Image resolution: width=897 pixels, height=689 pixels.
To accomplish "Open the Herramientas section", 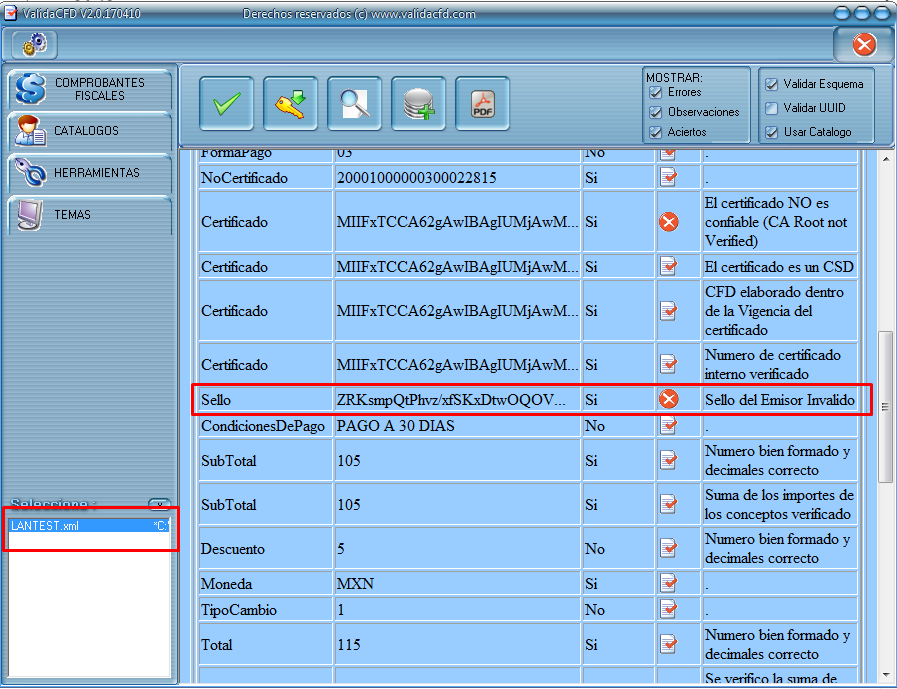I will [x=90, y=173].
